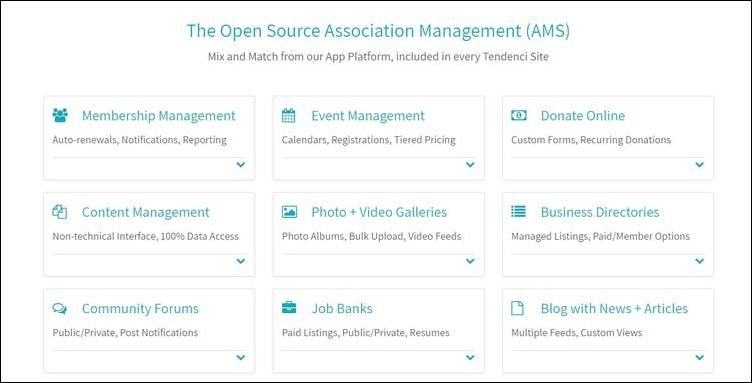Expand the Job Banks card chevron

tap(470, 357)
